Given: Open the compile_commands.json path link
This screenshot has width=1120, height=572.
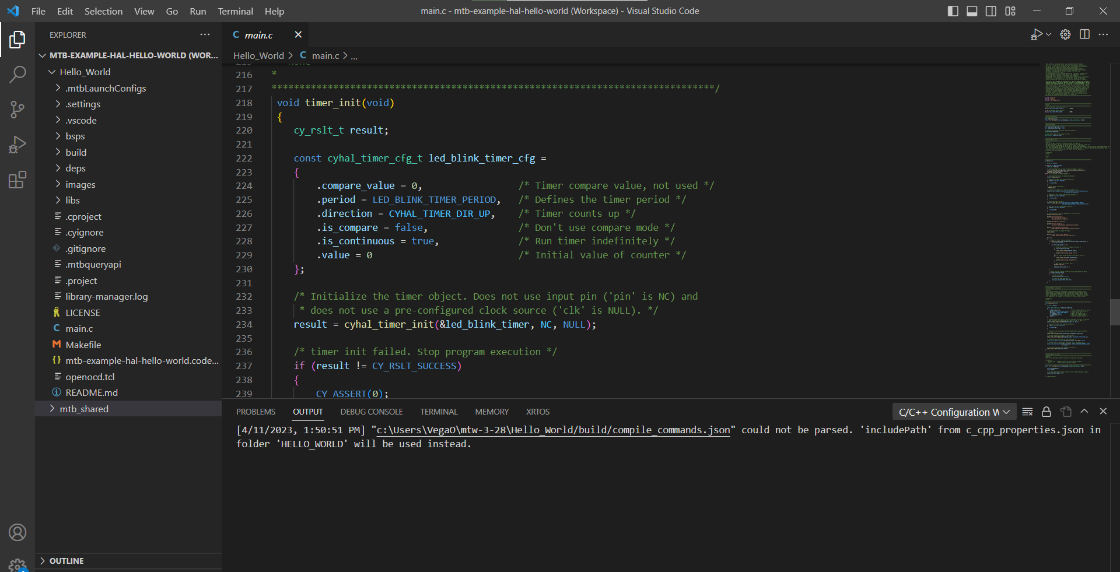Looking at the screenshot, I should 554,431.
